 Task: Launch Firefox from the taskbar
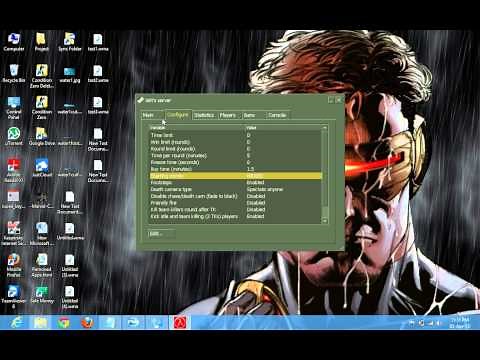(x=87, y=323)
